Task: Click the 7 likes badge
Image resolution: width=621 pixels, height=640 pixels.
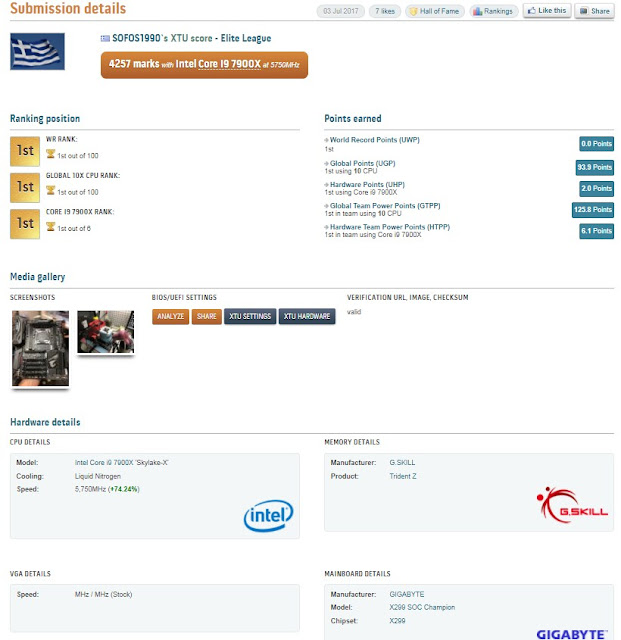Action: click(x=385, y=11)
